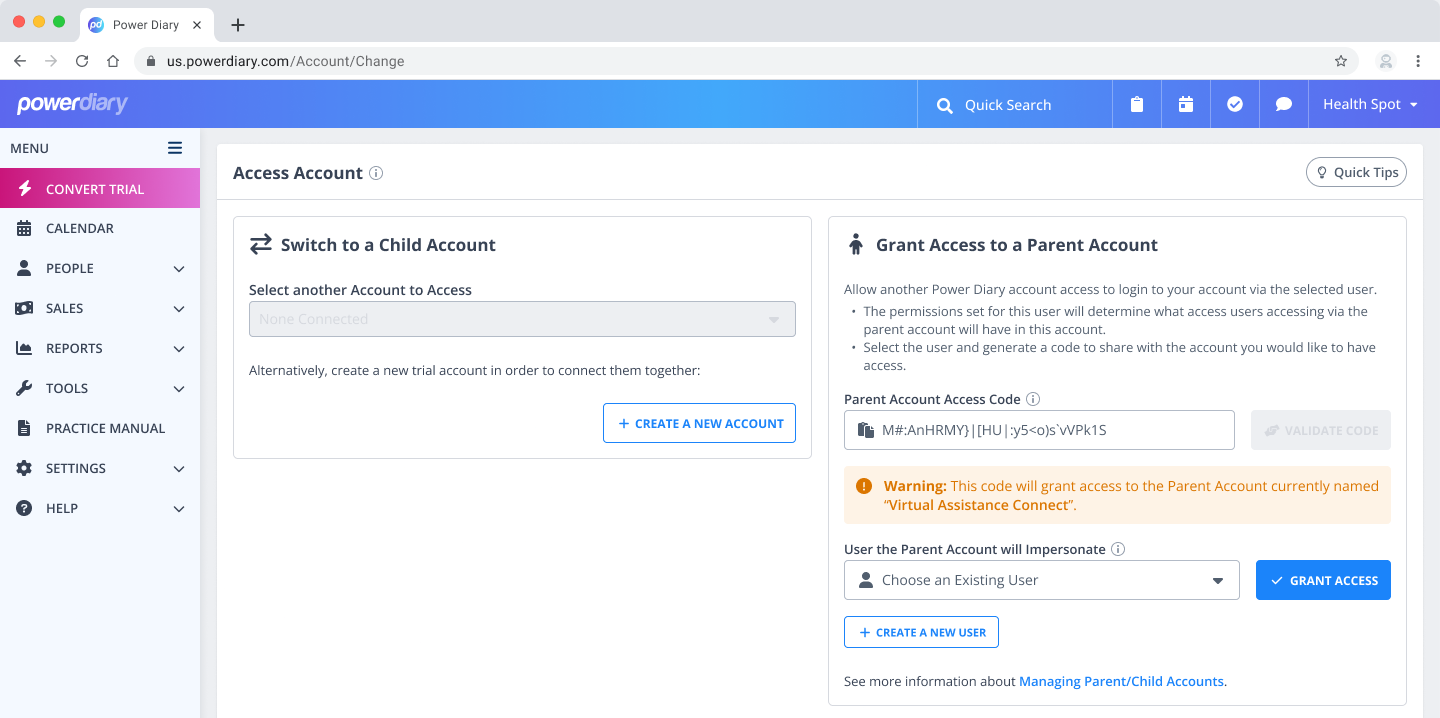Open the Health Spot account dropdown
The image size is (1440, 718).
pyautogui.click(x=1370, y=105)
